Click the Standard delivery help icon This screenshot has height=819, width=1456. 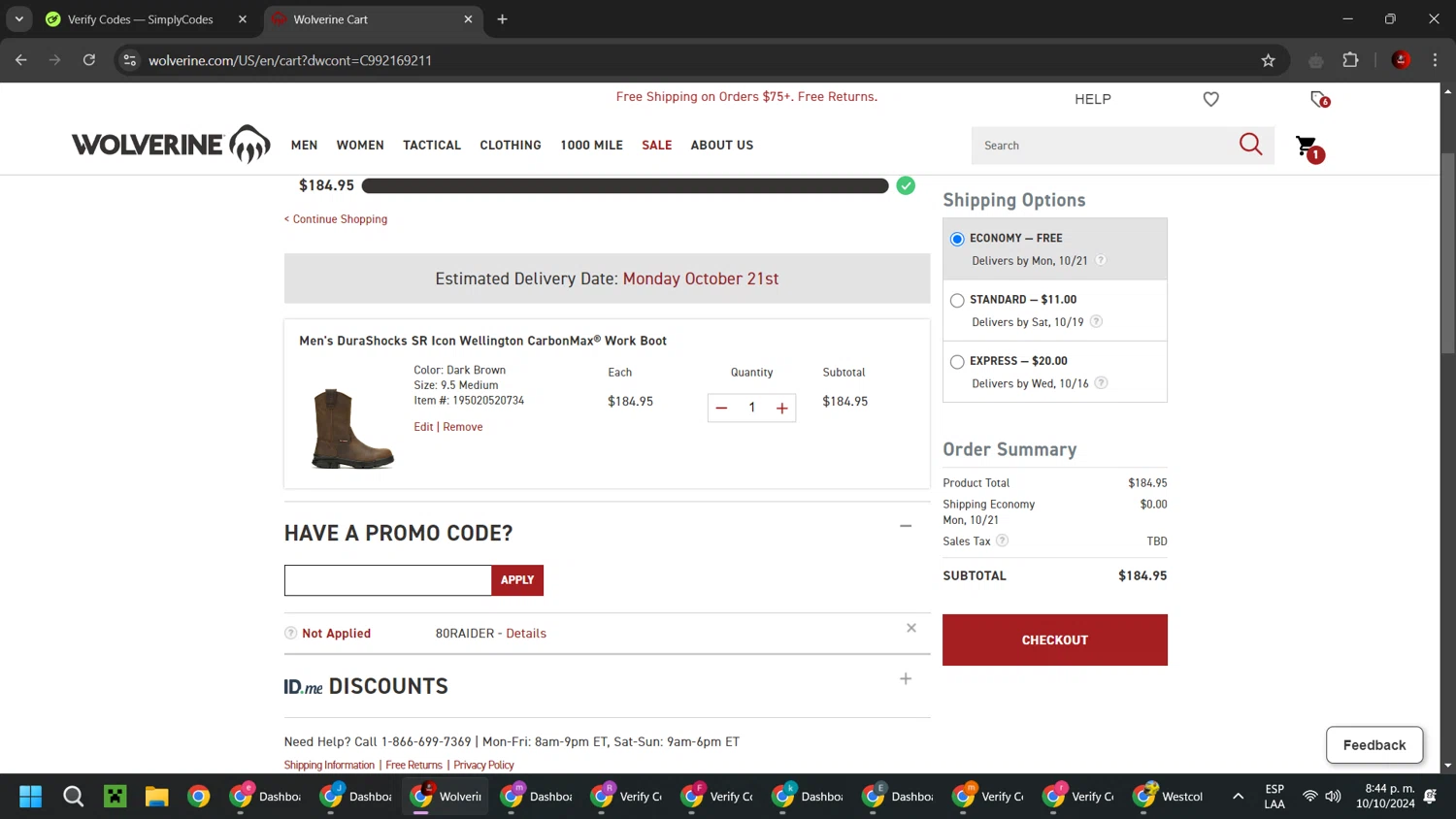(1096, 321)
